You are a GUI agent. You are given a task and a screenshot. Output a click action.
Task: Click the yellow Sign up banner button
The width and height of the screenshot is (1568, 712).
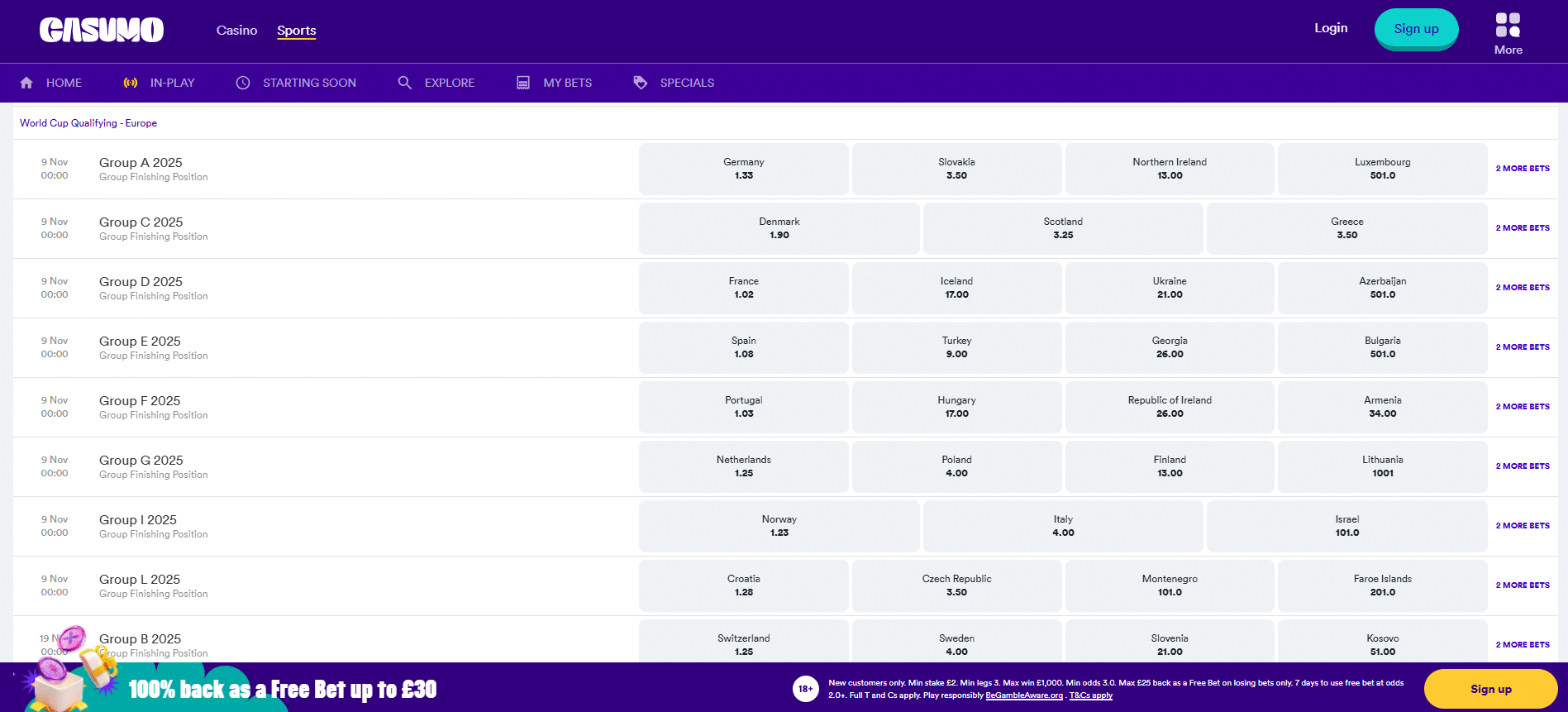click(1490, 689)
